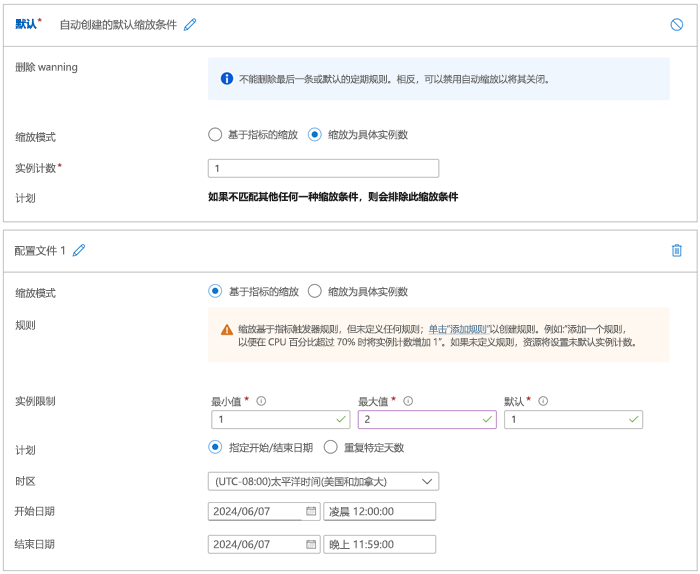Delete 配置文件 1 with the trash icon
The width and height of the screenshot is (700, 574).
pyautogui.click(x=676, y=250)
